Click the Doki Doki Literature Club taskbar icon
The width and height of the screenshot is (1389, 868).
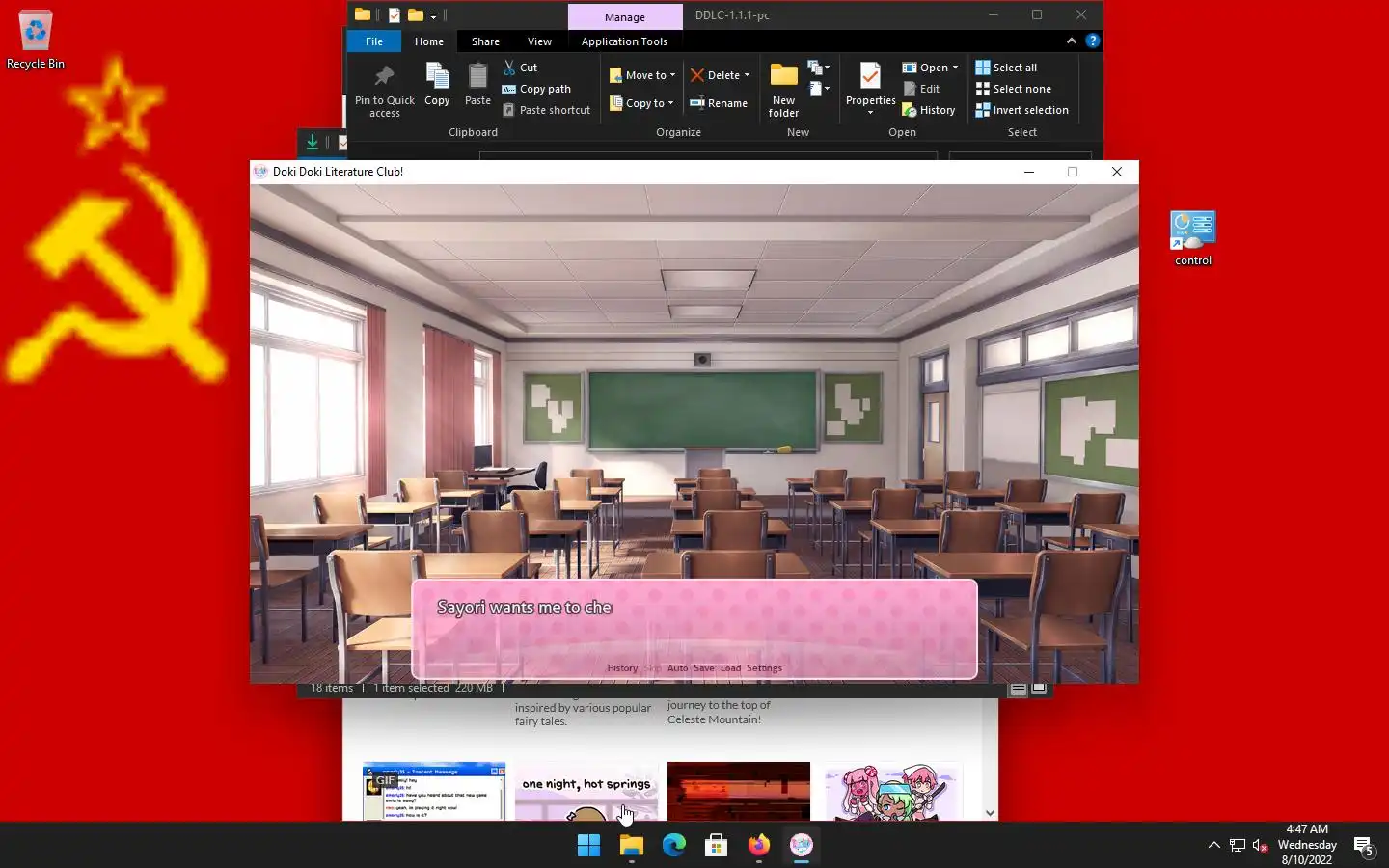tap(802, 846)
